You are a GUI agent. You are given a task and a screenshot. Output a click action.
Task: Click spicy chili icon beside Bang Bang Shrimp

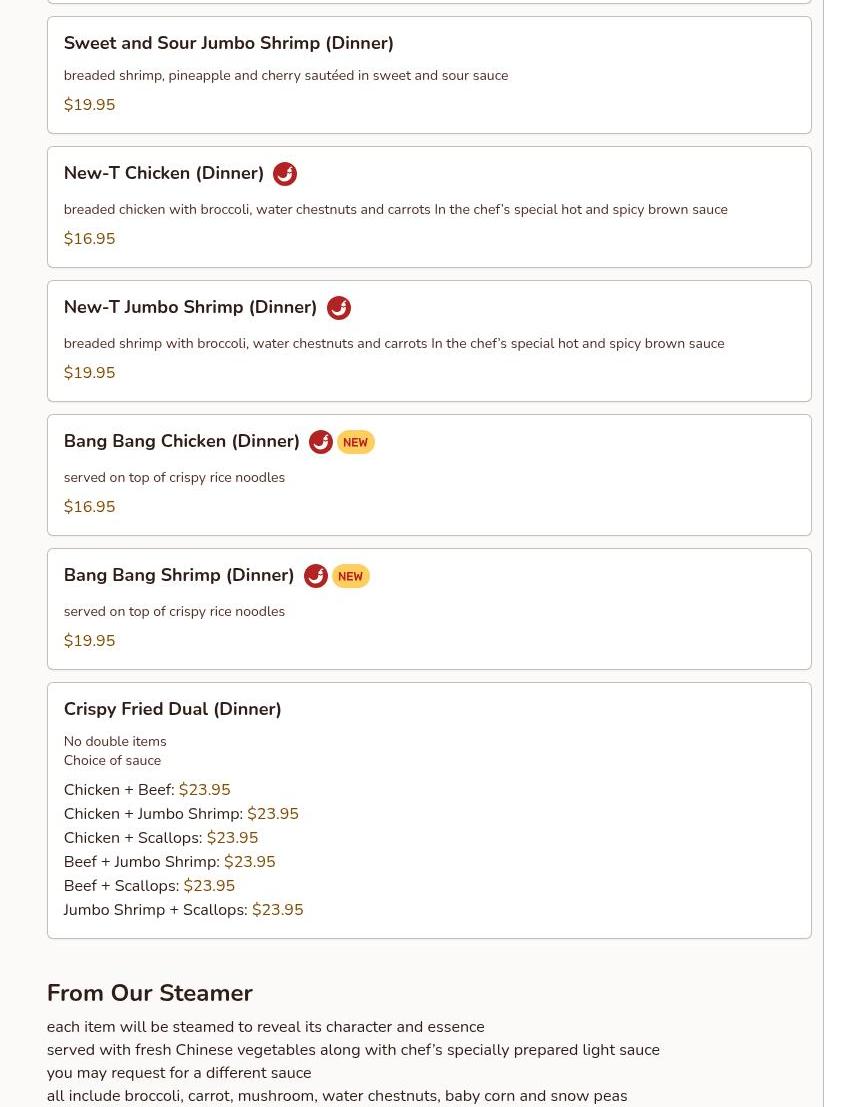316,576
